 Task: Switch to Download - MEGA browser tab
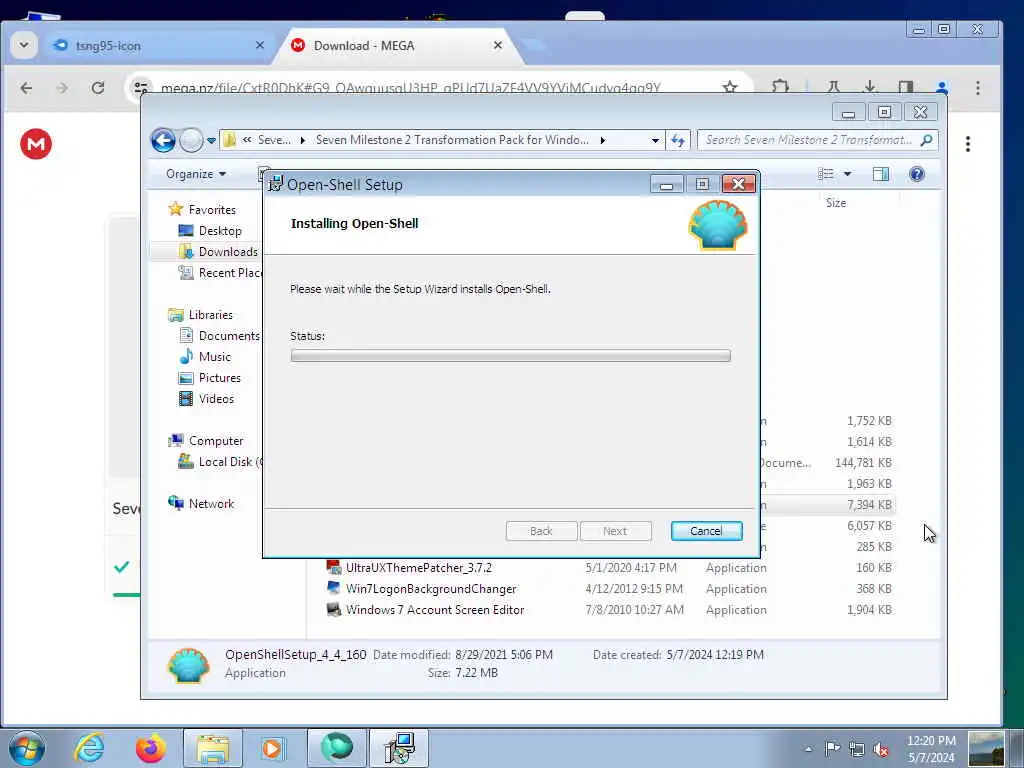[398, 46]
